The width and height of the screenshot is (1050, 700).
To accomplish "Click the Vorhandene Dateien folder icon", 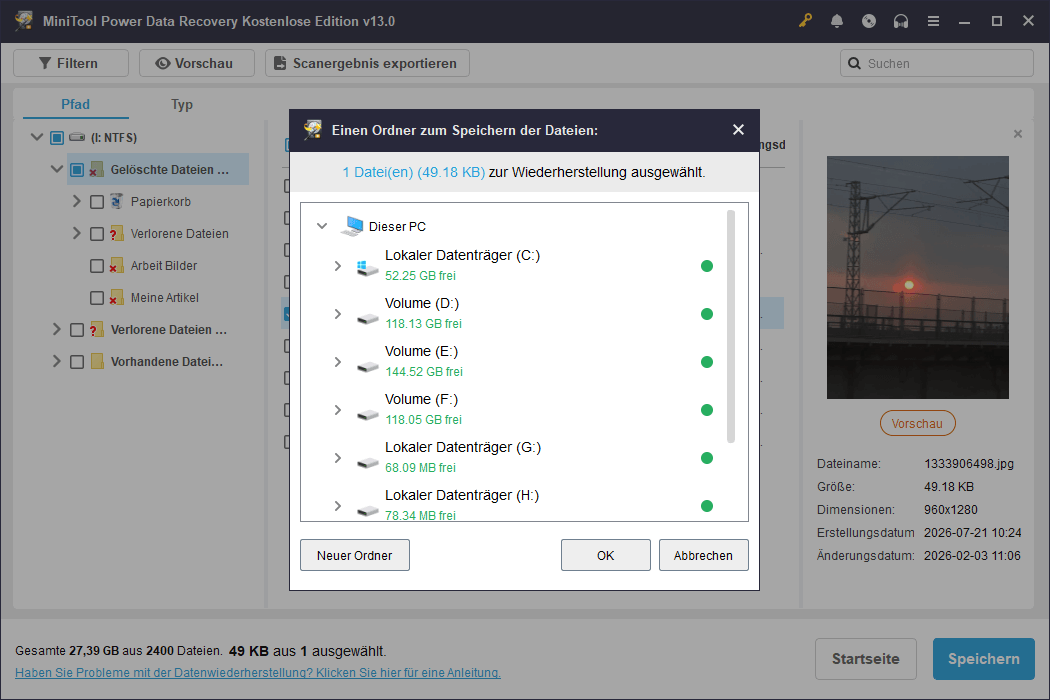I will pos(97,362).
